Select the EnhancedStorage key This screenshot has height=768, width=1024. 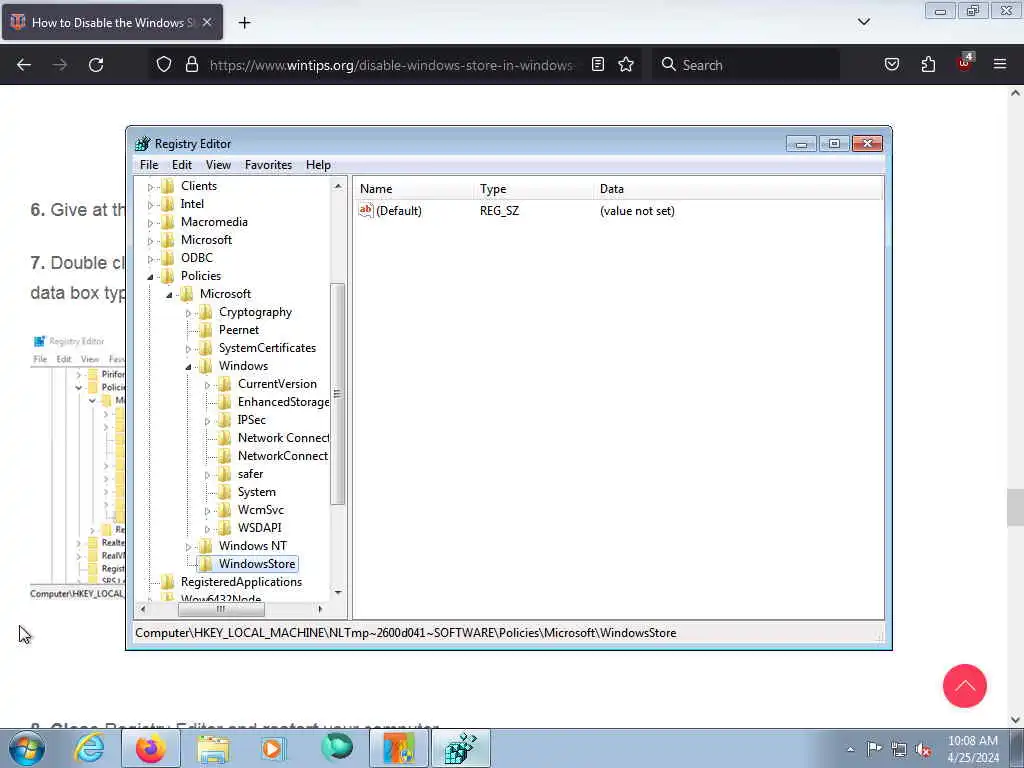pos(283,402)
